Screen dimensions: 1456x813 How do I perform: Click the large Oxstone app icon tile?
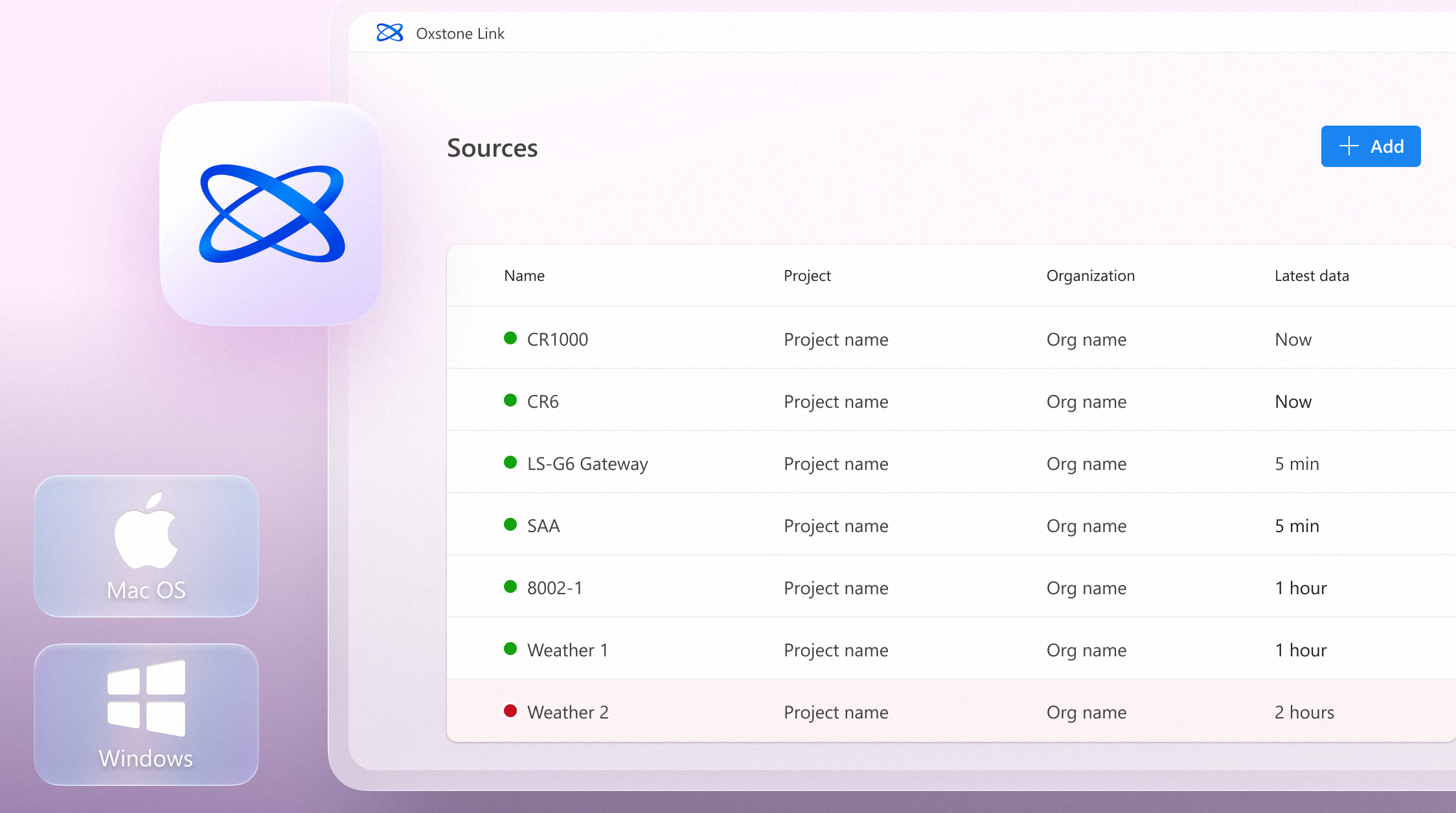(x=272, y=214)
